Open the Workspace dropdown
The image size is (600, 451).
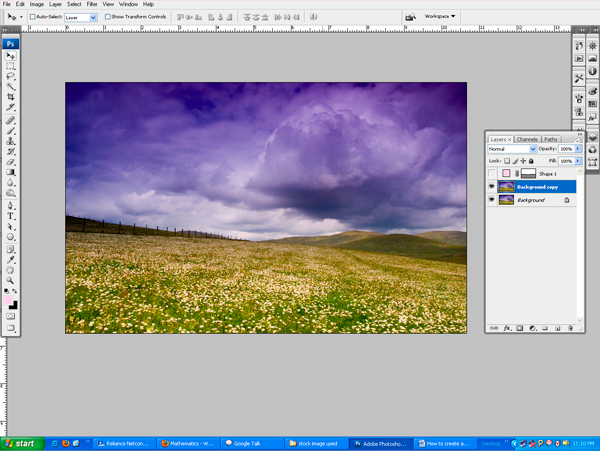tap(440, 16)
